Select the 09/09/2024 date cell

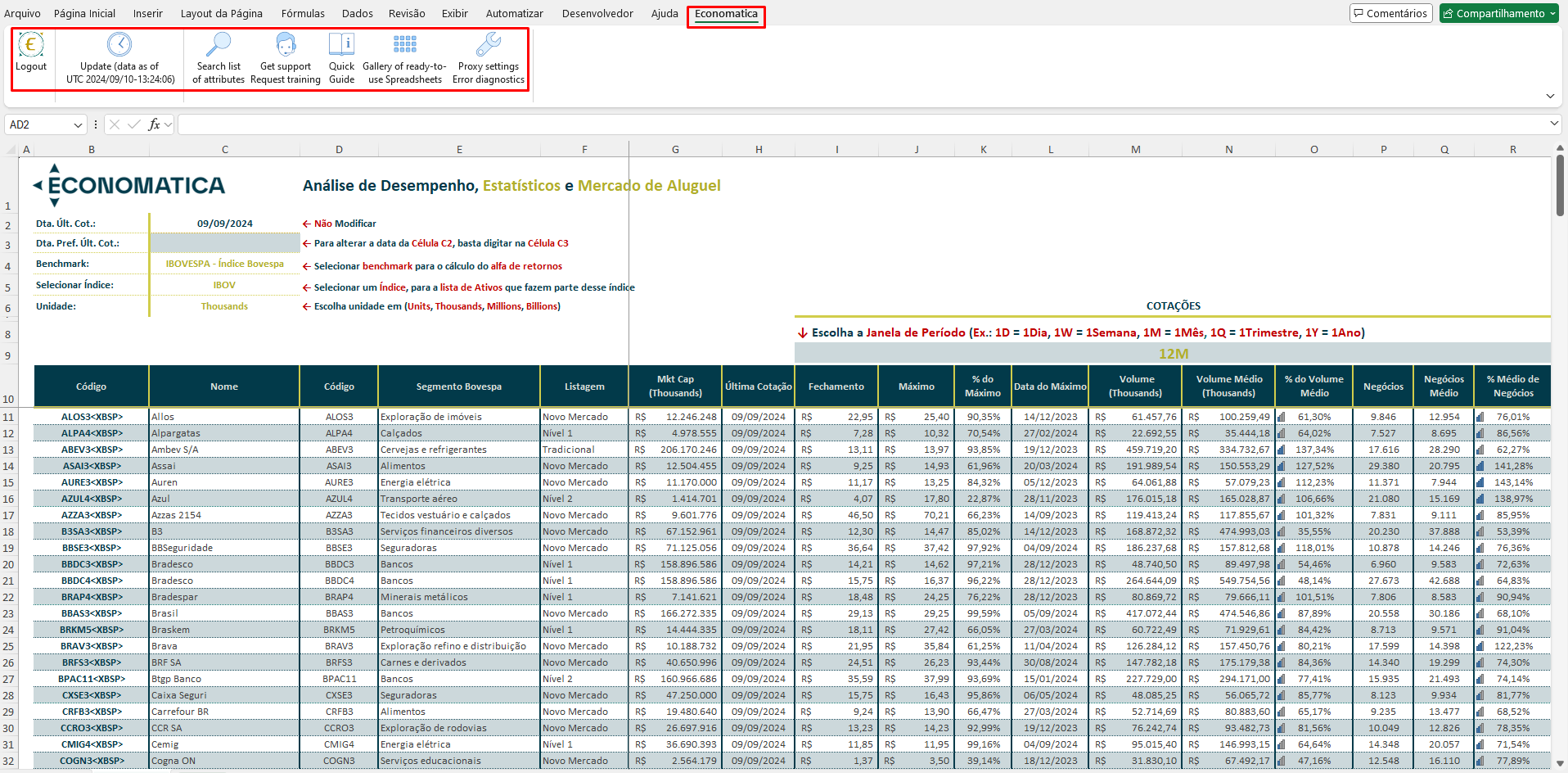(224, 224)
